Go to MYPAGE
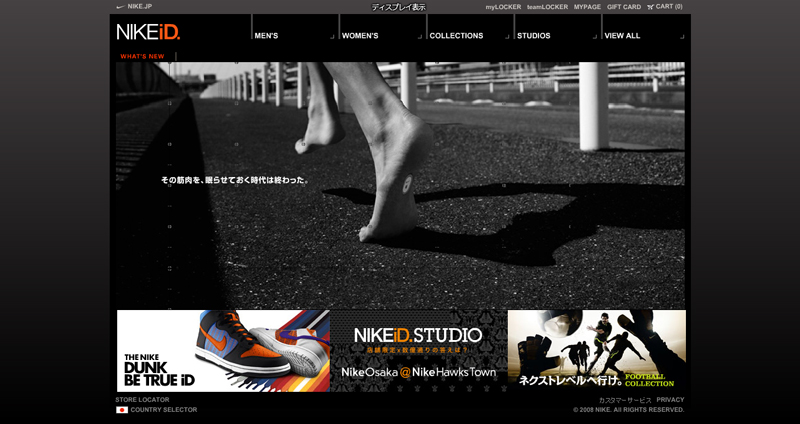The height and width of the screenshot is (424, 800). pyautogui.click(x=588, y=7)
